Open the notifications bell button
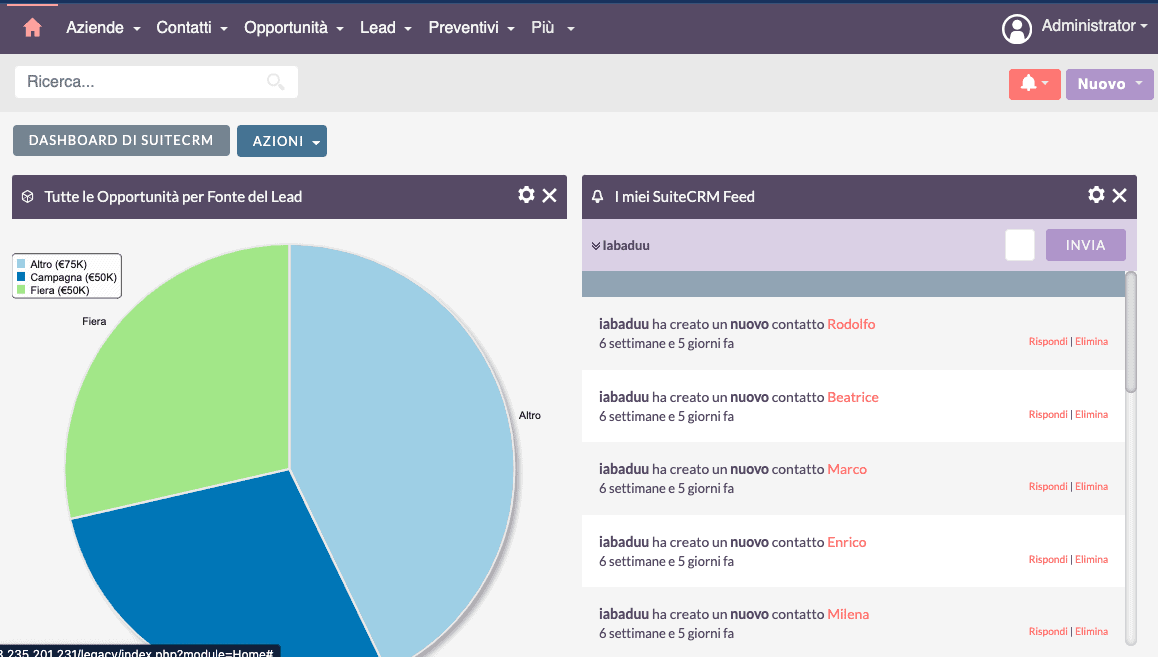1158x657 pixels. [x=1035, y=83]
